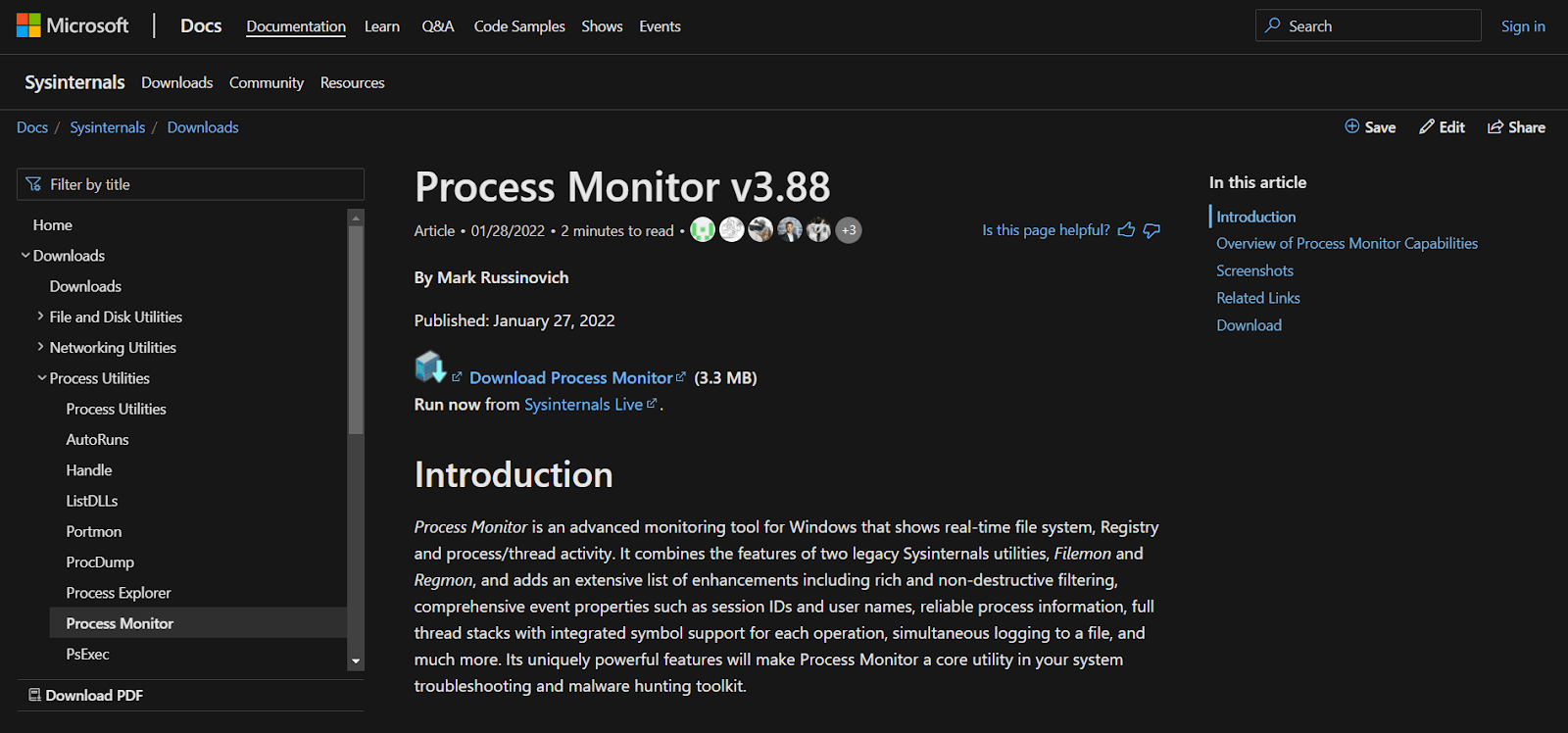
Task: Click the first green contributor avatar
Action: coord(703,230)
